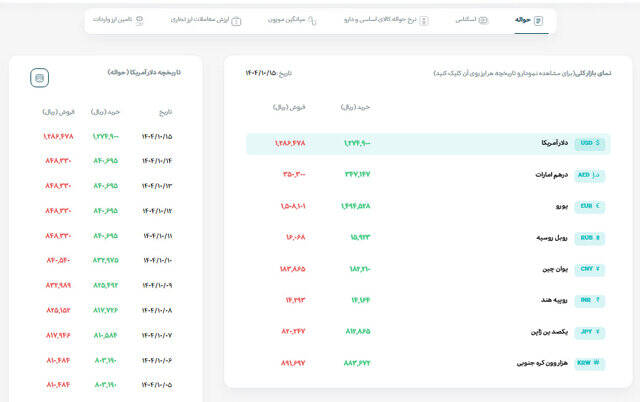
Task: Click the JPY yen badge
Action: 589,331
